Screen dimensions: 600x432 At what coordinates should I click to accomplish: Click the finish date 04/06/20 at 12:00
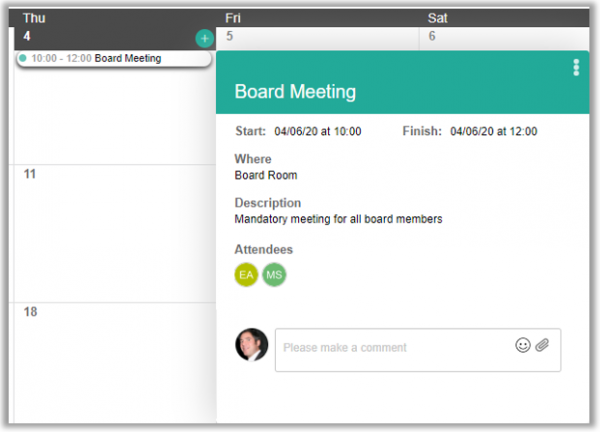pos(494,131)
